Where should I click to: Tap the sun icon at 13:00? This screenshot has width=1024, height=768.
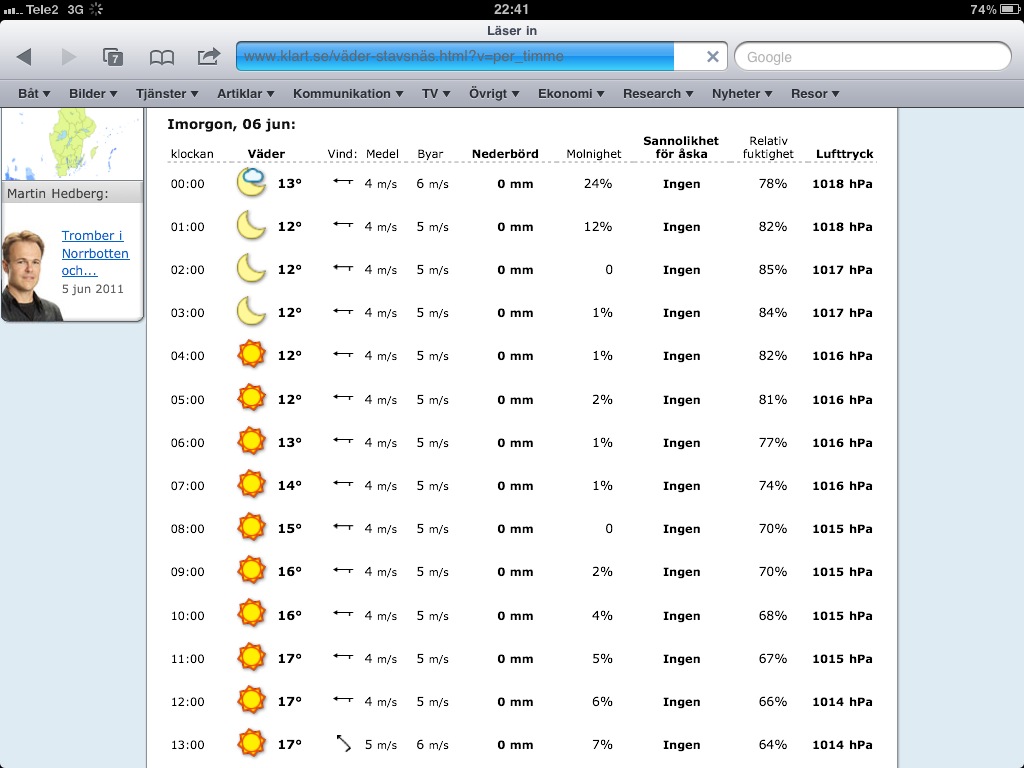click(251, 743)
